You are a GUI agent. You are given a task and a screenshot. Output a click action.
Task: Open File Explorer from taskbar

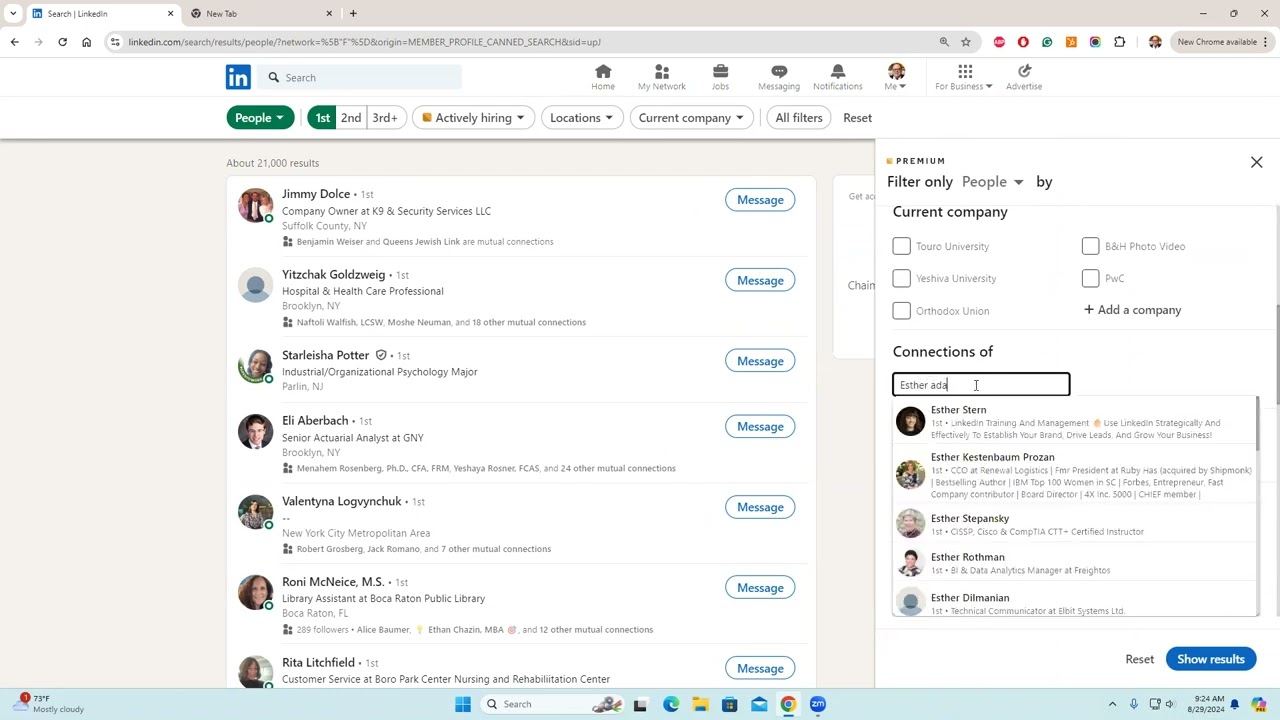coord(700,704)
